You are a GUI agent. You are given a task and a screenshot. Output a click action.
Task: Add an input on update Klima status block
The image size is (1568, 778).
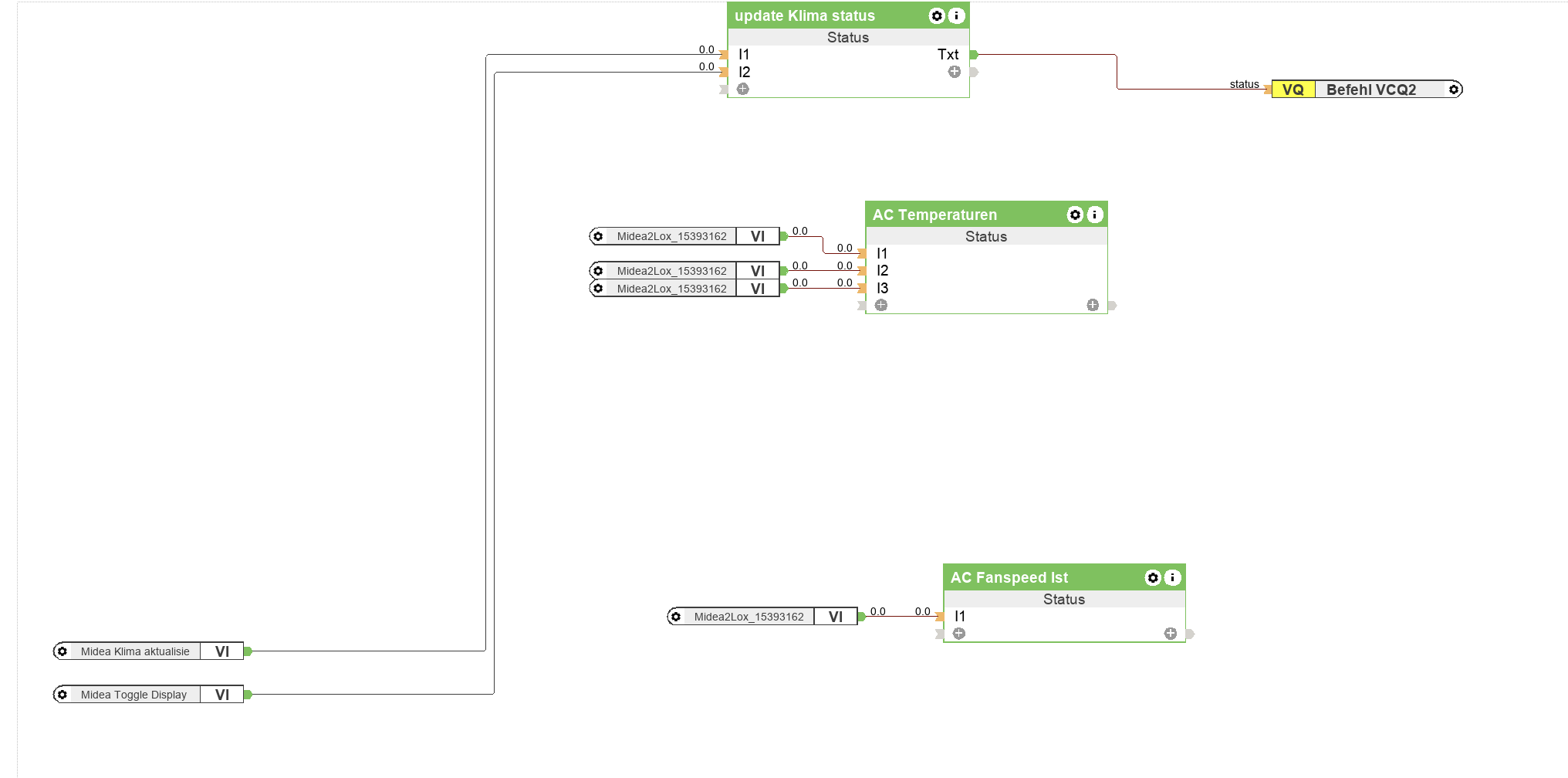pos(743,89)
